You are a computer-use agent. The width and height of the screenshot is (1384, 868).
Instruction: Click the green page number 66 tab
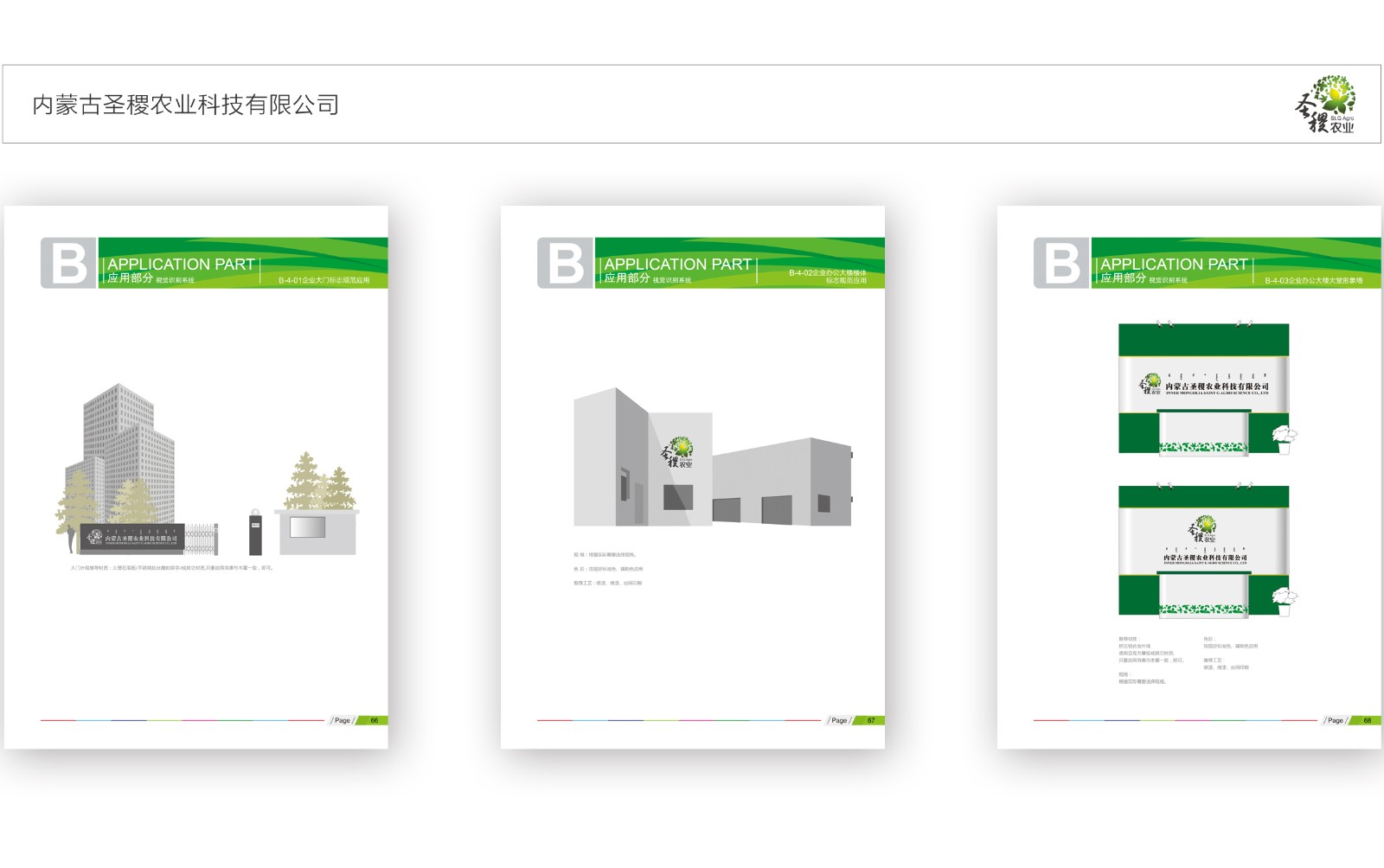(x=374, y=720)
